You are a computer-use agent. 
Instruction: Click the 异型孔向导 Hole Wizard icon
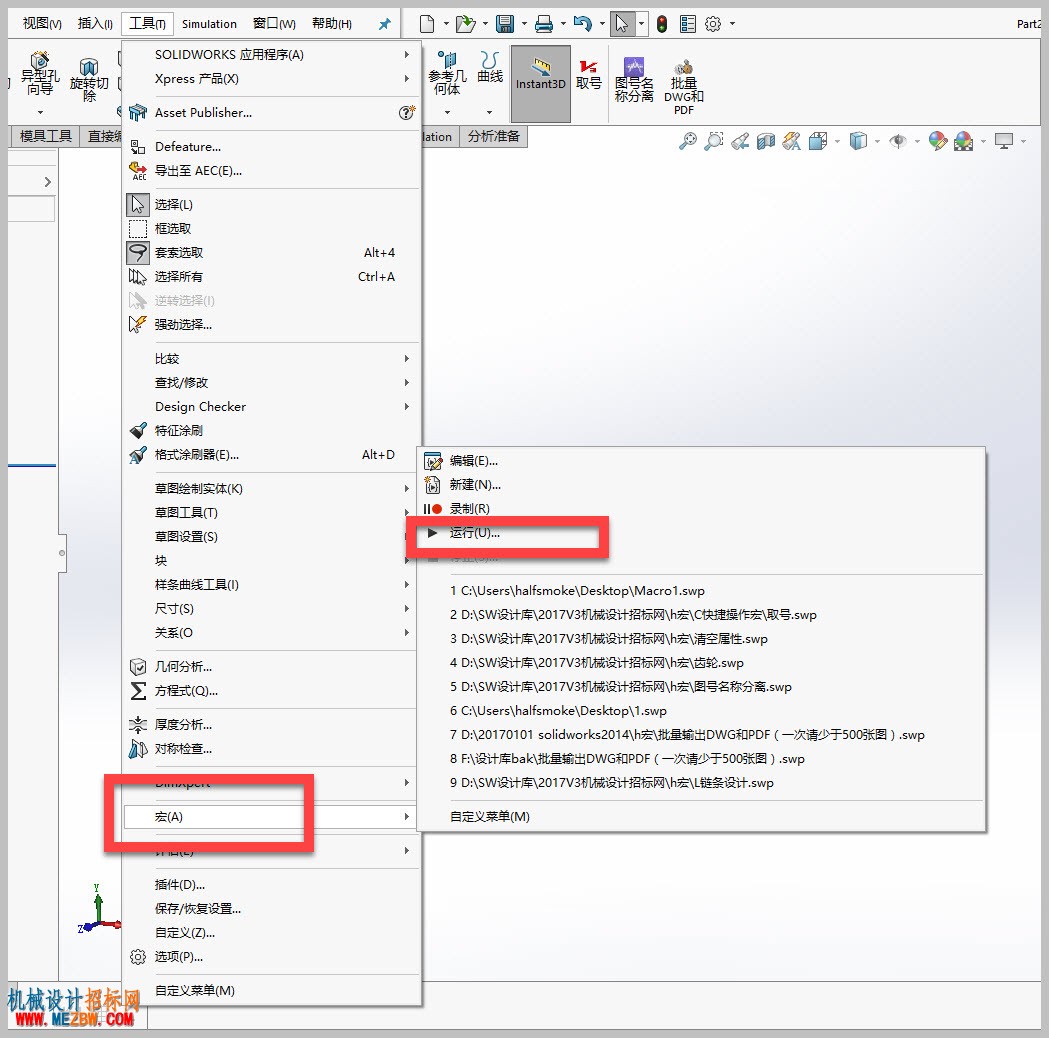click(x=39, y=74)
